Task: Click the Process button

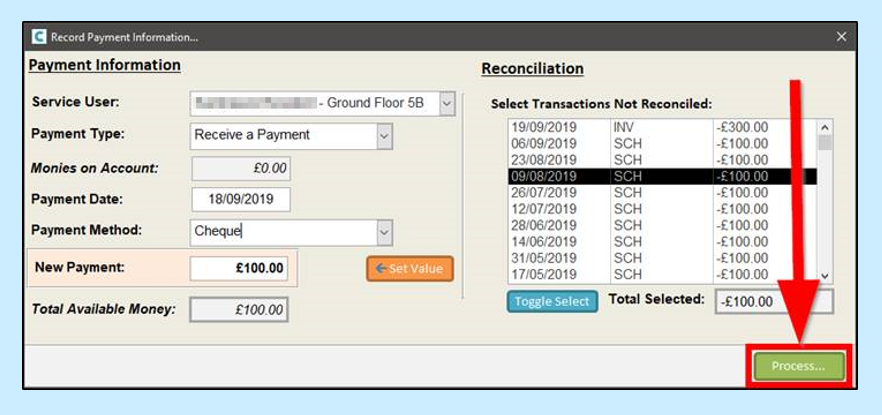Action: click(799, 366)
